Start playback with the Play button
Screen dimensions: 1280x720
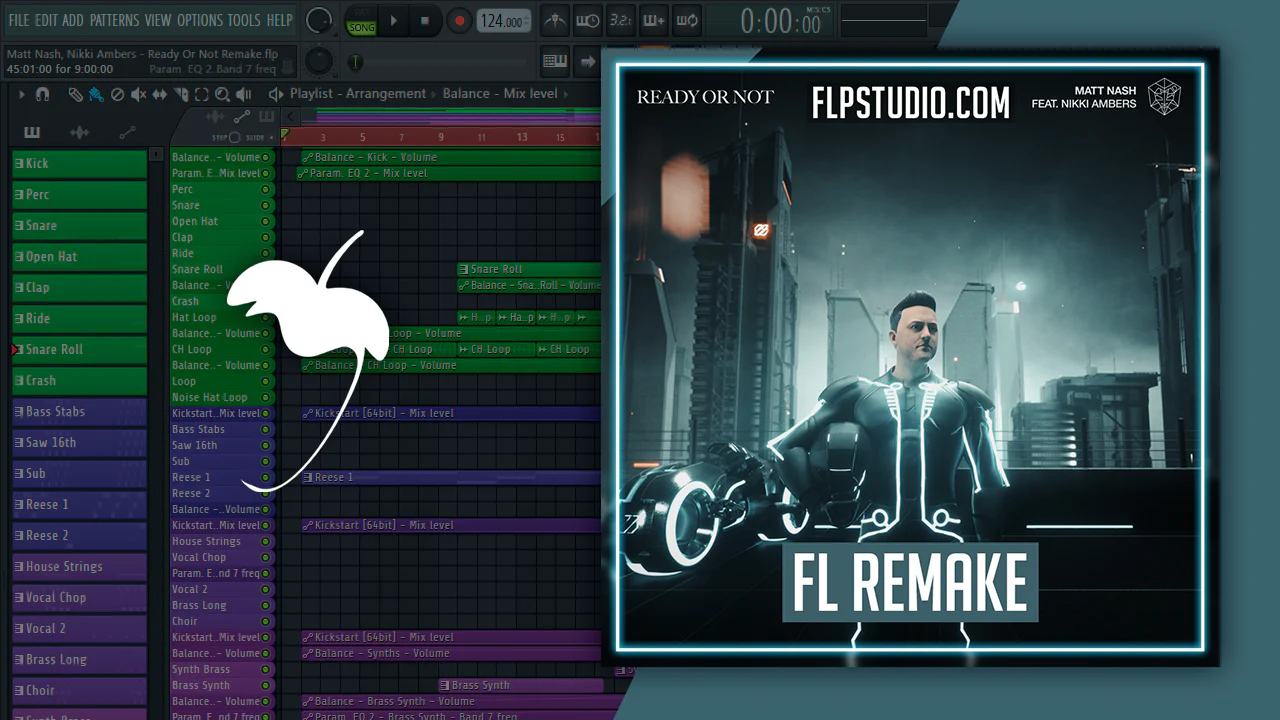pos(393,20)
